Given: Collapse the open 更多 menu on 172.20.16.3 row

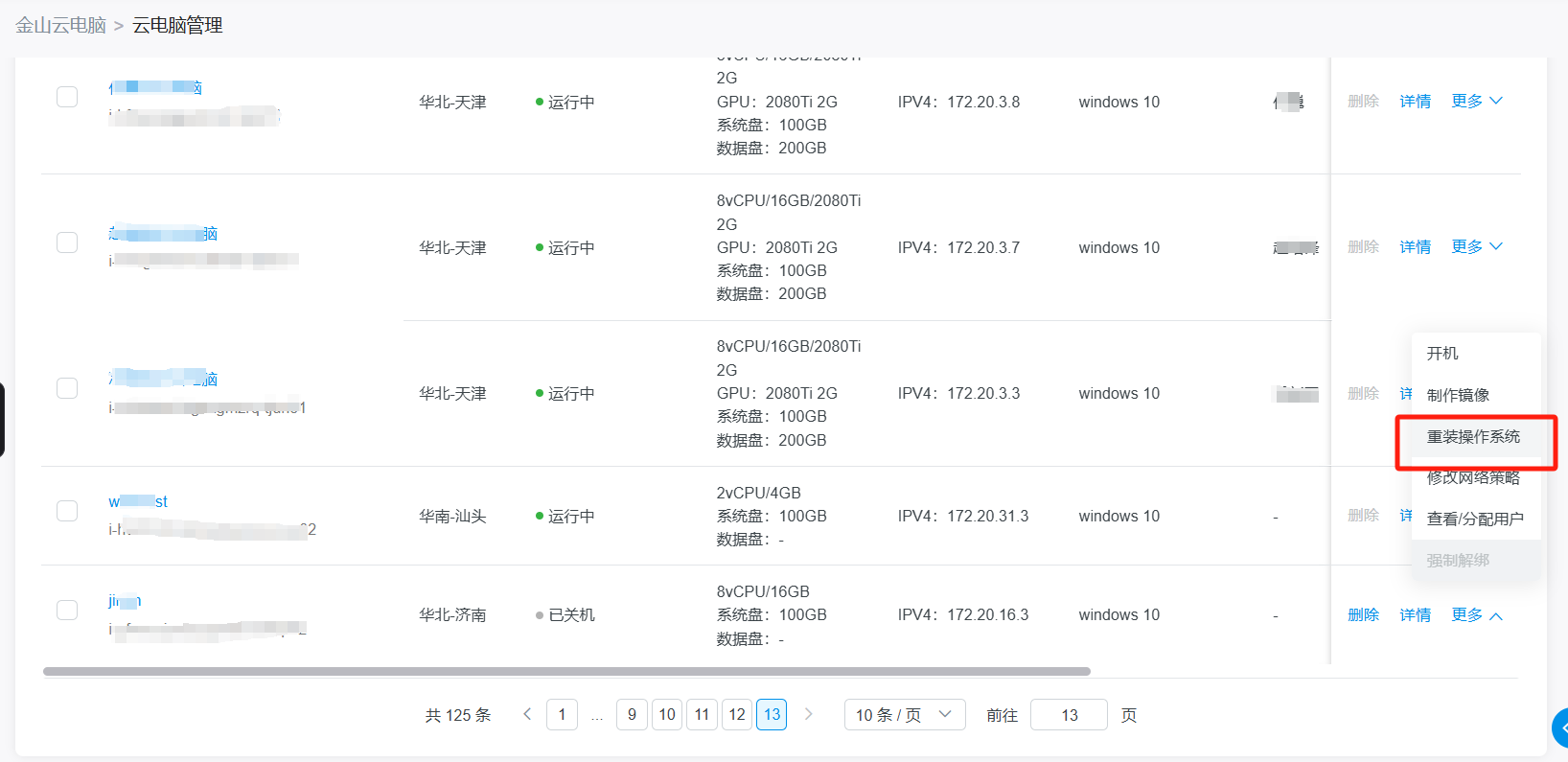Looking at the screenshot, I should point(1476,614).
